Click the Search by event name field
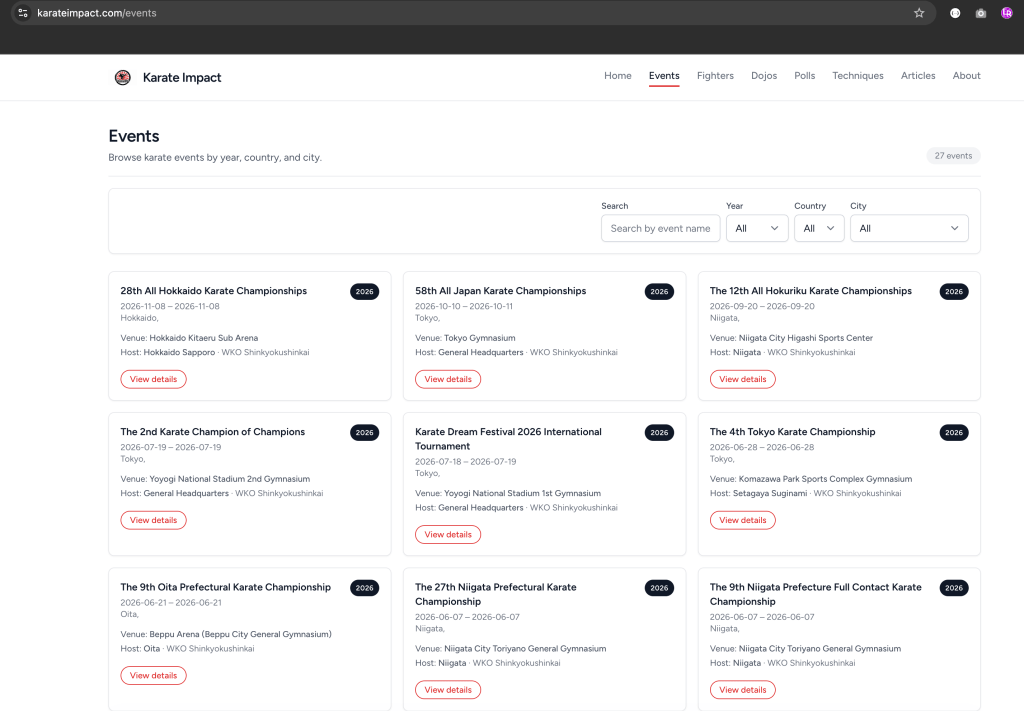The image size is (1024, 711). click(660, 228)
